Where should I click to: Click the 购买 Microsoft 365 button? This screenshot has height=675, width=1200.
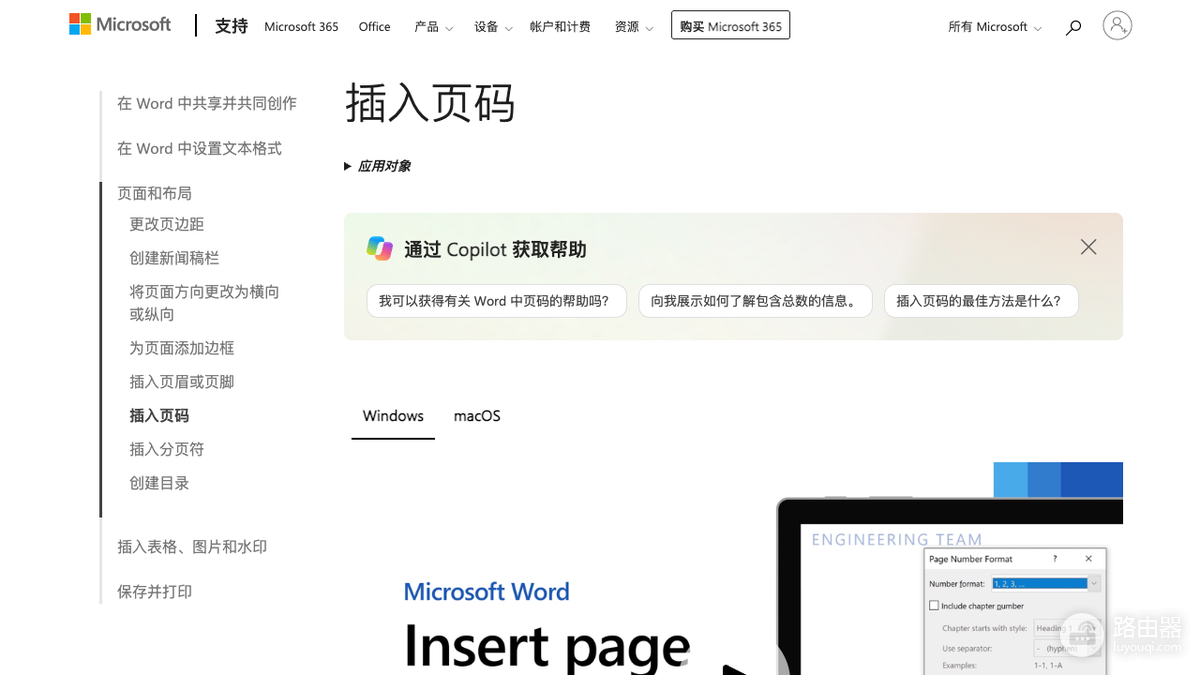click(x=730, y=26)
